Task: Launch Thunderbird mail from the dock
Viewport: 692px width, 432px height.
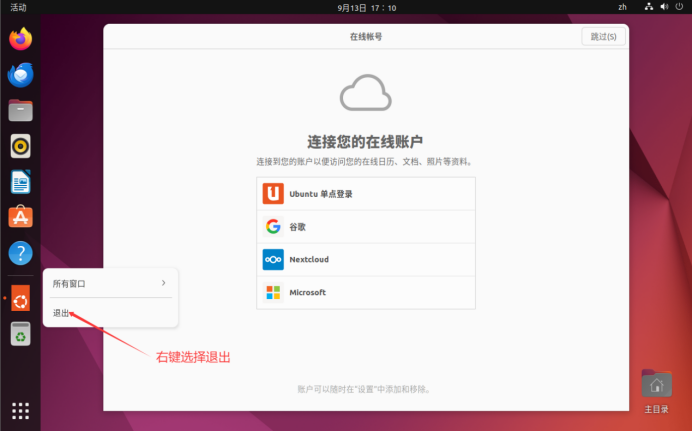Action: click(20, 75)
